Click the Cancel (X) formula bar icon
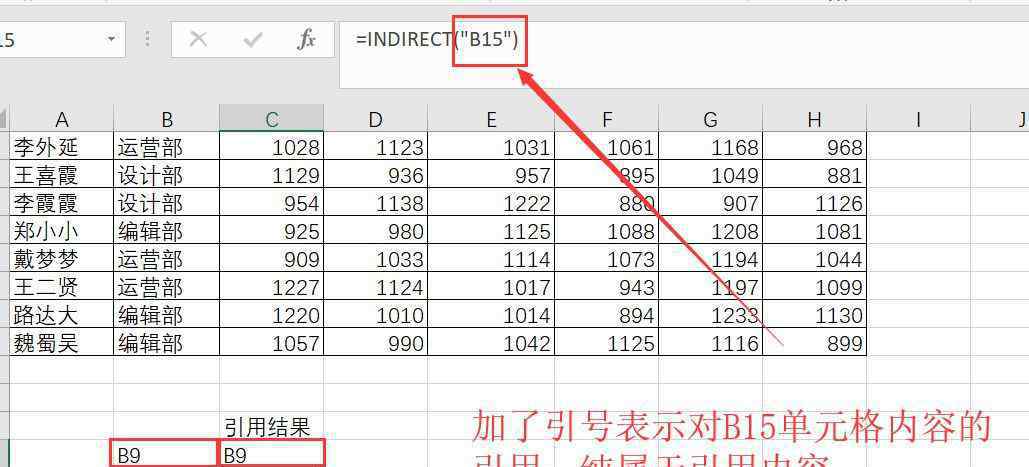Image resolution: width=1029 pixels, height=467 pixels. 198,40
